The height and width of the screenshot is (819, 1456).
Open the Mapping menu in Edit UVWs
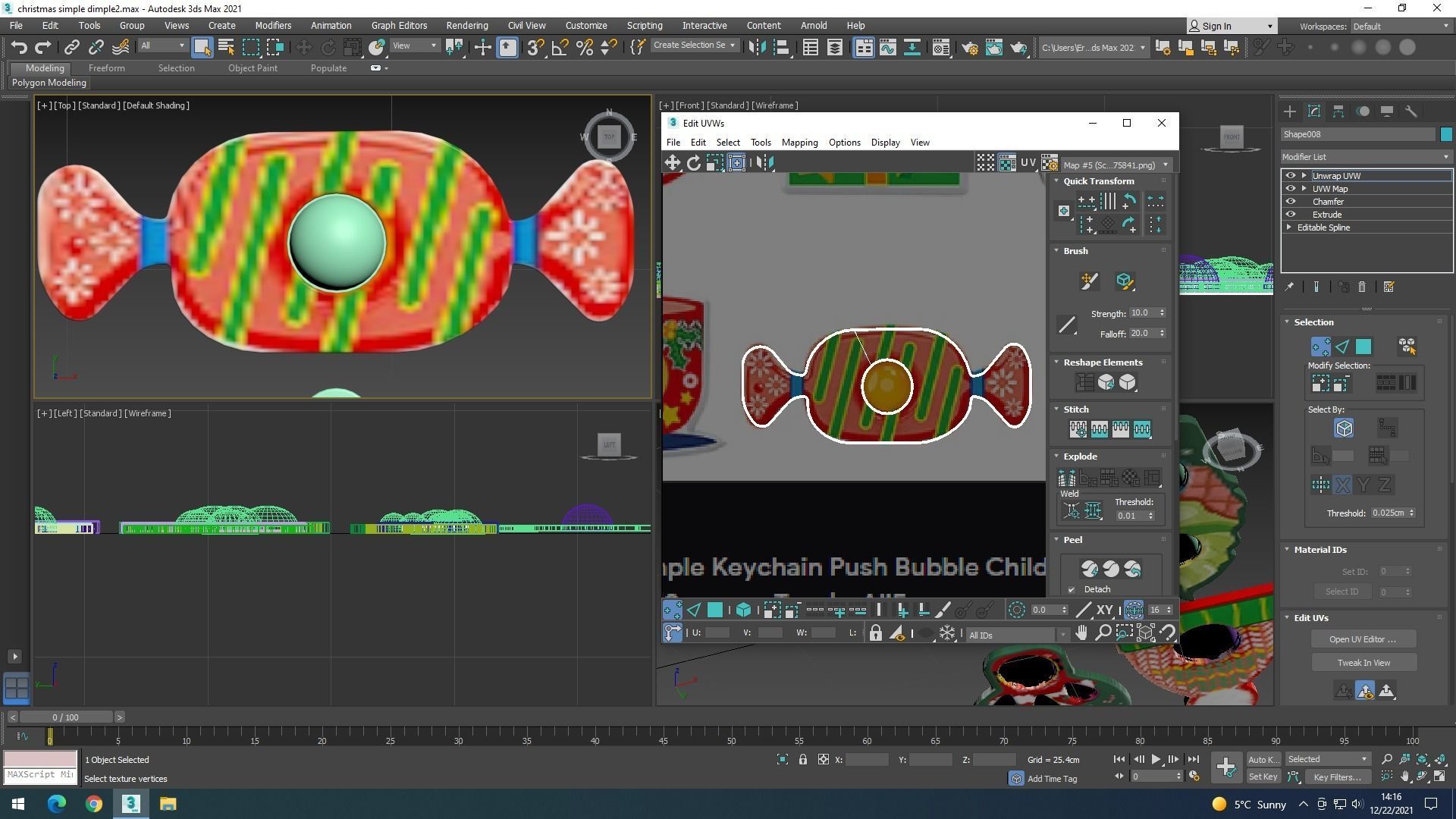[799, 143]
